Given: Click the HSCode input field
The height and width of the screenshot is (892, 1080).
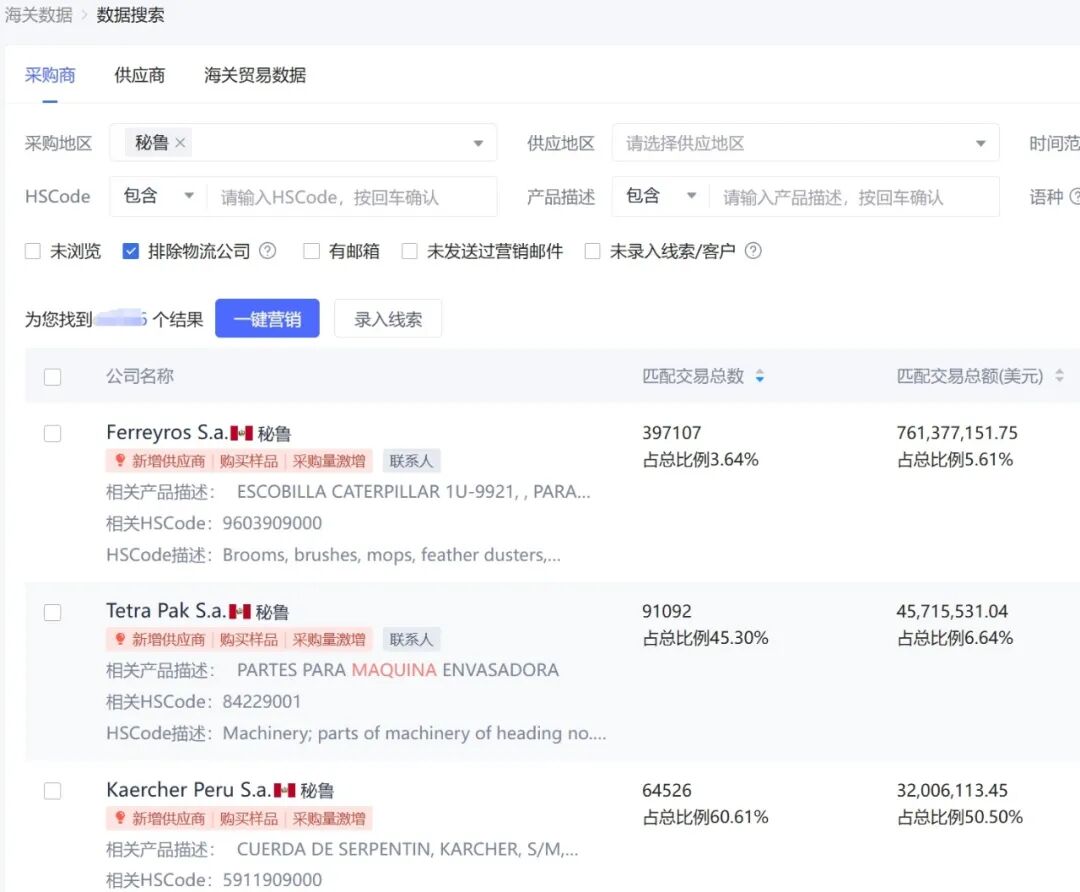Looking at the screenshot, I should (x=350, y=197).
